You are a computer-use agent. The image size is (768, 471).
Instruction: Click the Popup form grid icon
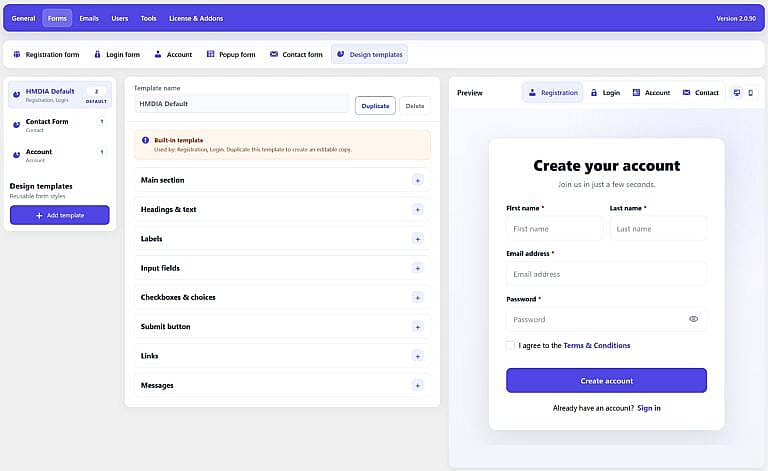point(211,54)
